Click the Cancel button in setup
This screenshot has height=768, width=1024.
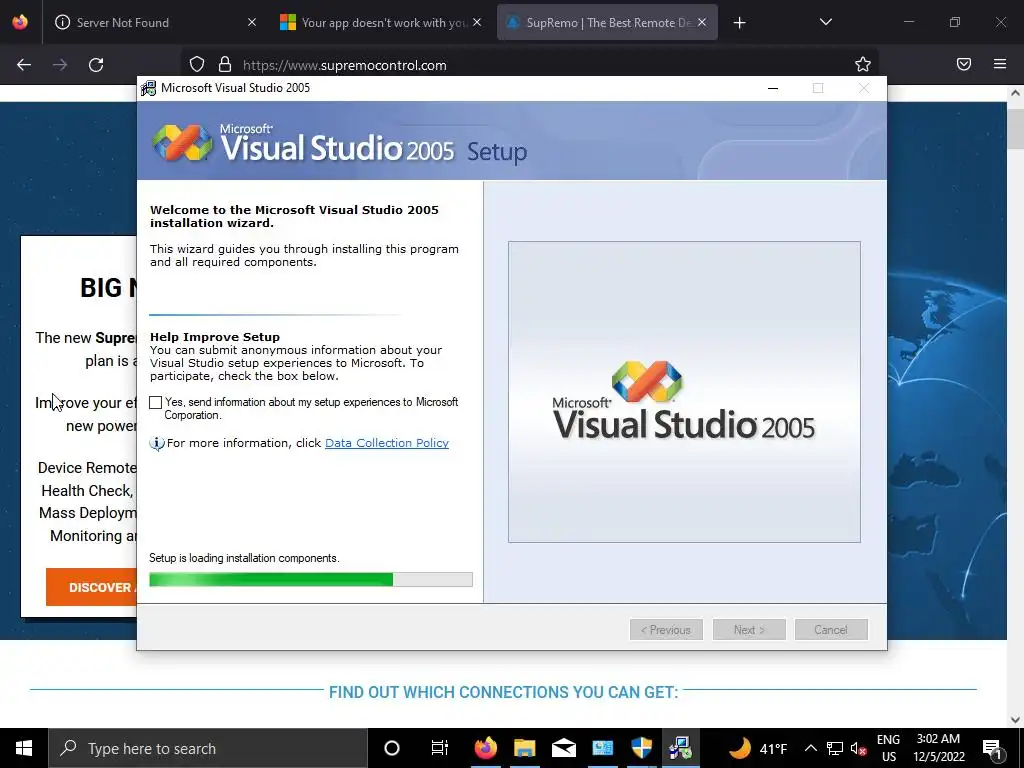831,630
